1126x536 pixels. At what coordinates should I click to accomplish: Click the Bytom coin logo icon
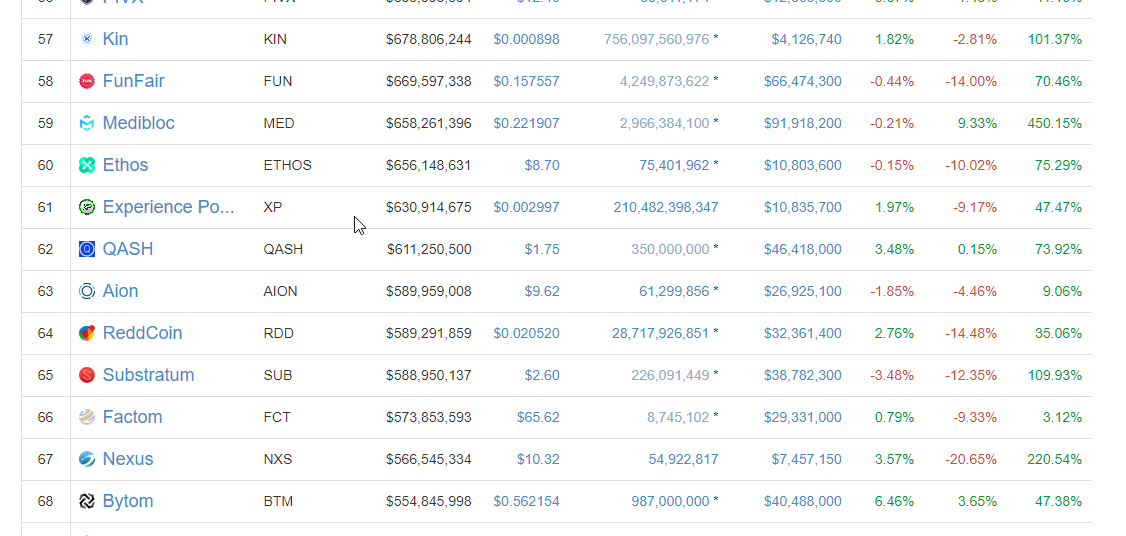(87, 502)
